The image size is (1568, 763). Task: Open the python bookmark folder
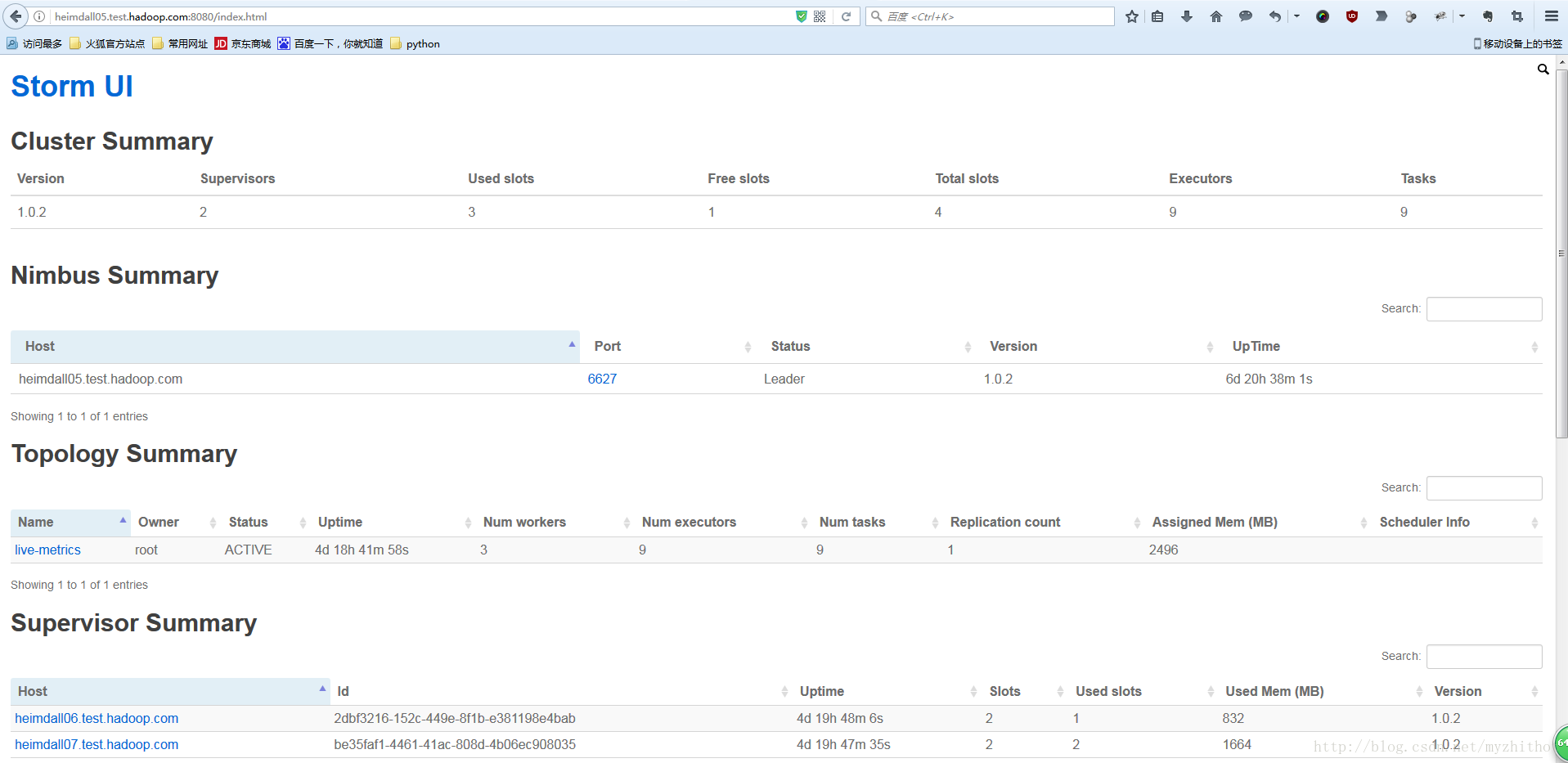[x=415, y=44]
